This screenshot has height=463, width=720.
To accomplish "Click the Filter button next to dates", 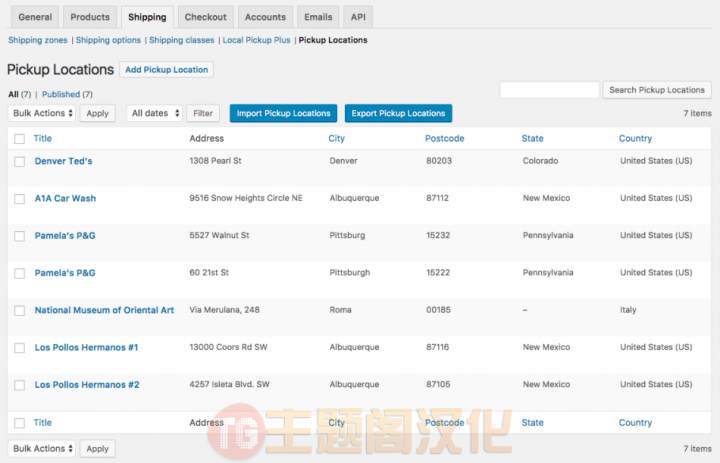I will tap(203, 113).
